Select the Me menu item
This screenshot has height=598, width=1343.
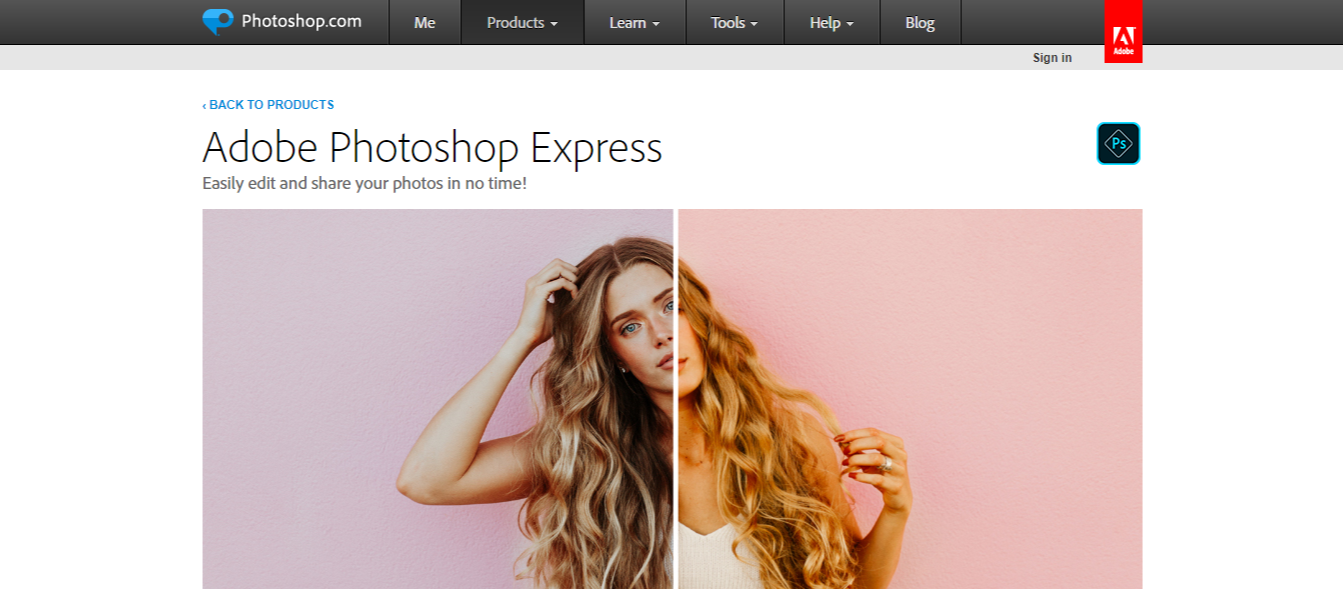pyautogui.click(x=424, y=22)
